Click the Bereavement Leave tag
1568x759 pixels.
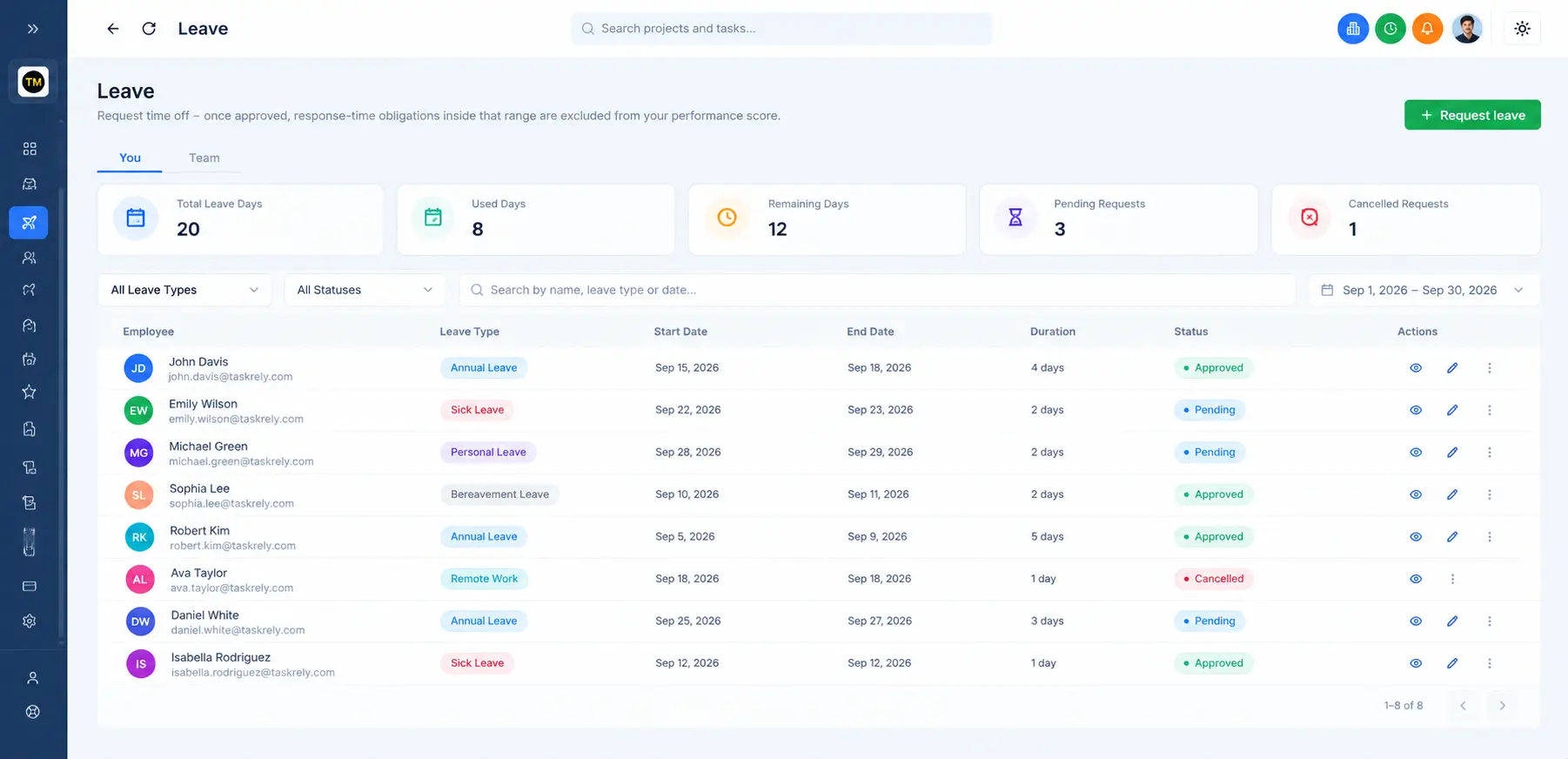(499, 494)
